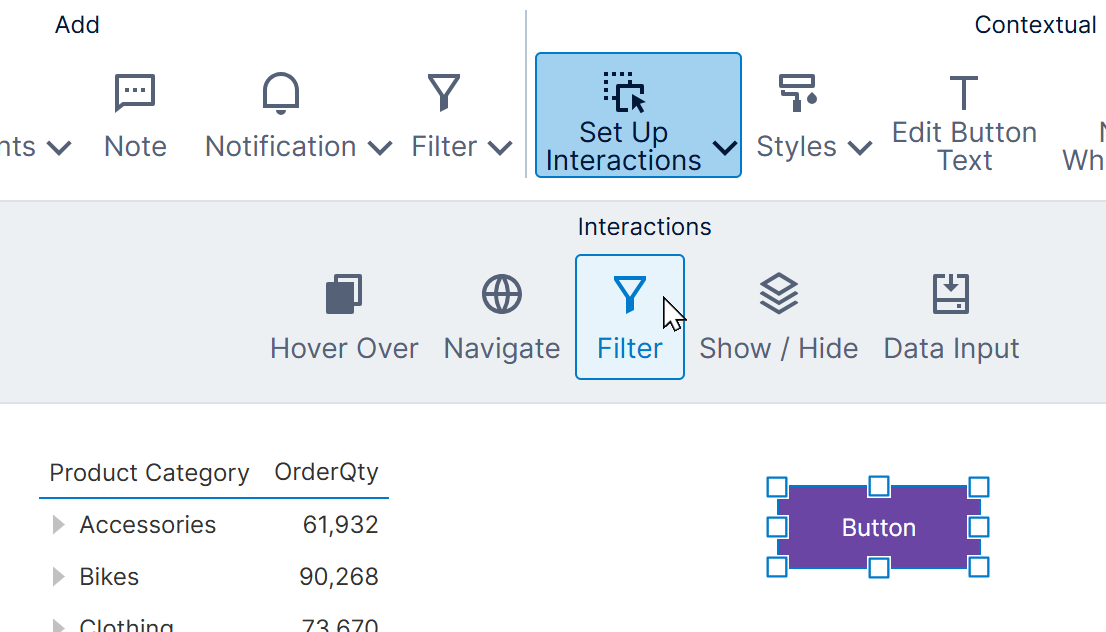Screen dimensions: 1106x632
Task: Open the Notification dropdown arrow
Action: coord(379,148)
